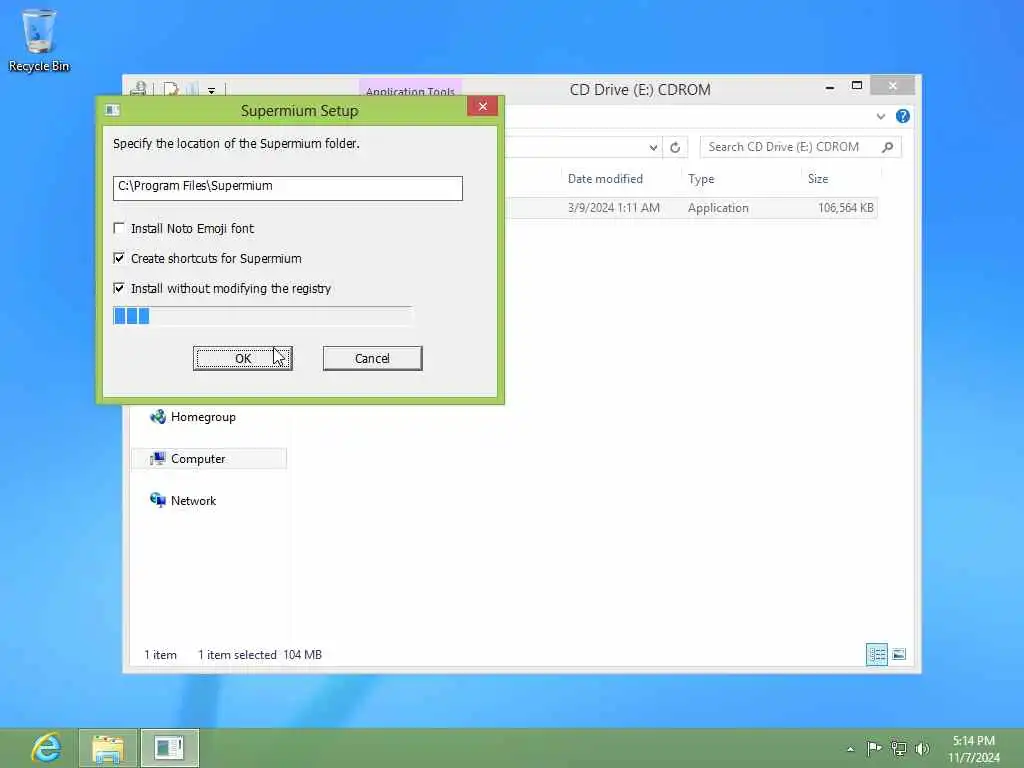
Task: Toggle Install without modifying the registry
Action: pyautogui.click(x=119, y=289)
